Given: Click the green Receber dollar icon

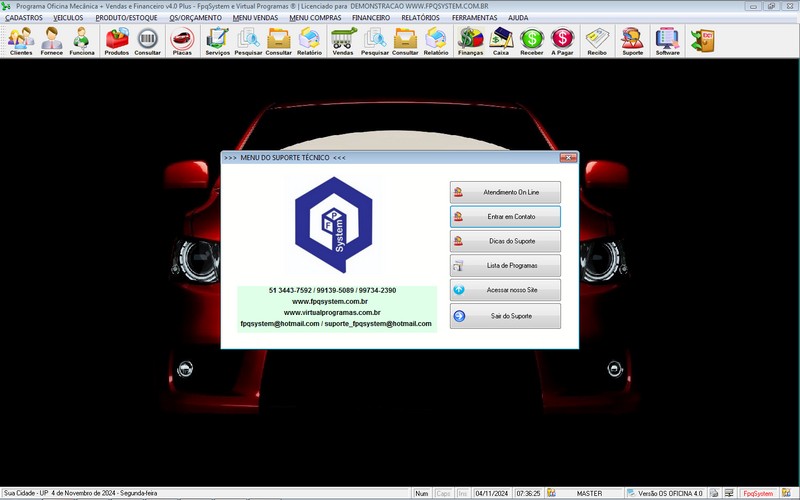Looking at the screenshot, I should 532,41.
